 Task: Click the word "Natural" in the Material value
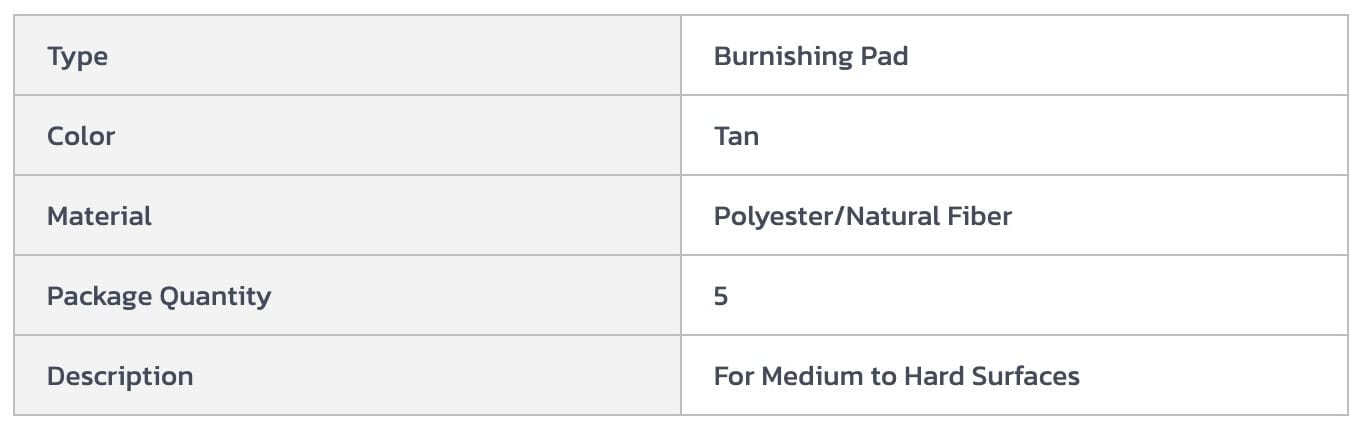pos(893,216)
